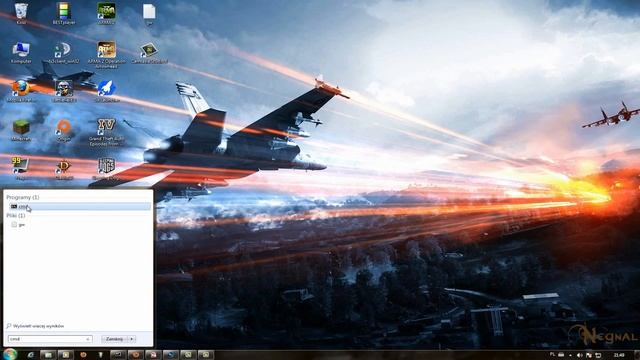
Task: Click the Programy (1) results header
Action: point(23,197)
